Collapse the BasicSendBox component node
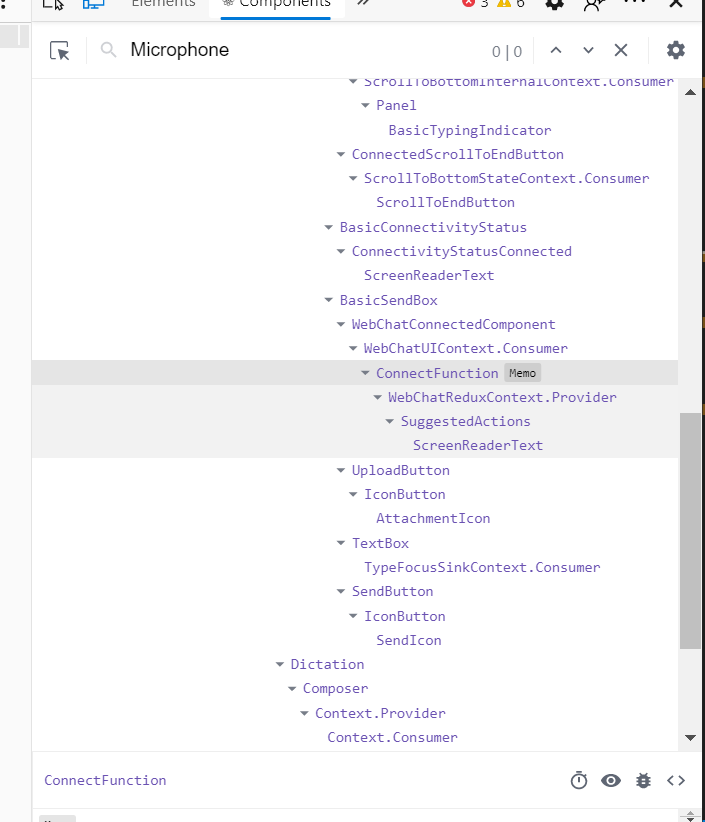The height and width of the screenshot is (822, 705). click(x=328, y=299)
